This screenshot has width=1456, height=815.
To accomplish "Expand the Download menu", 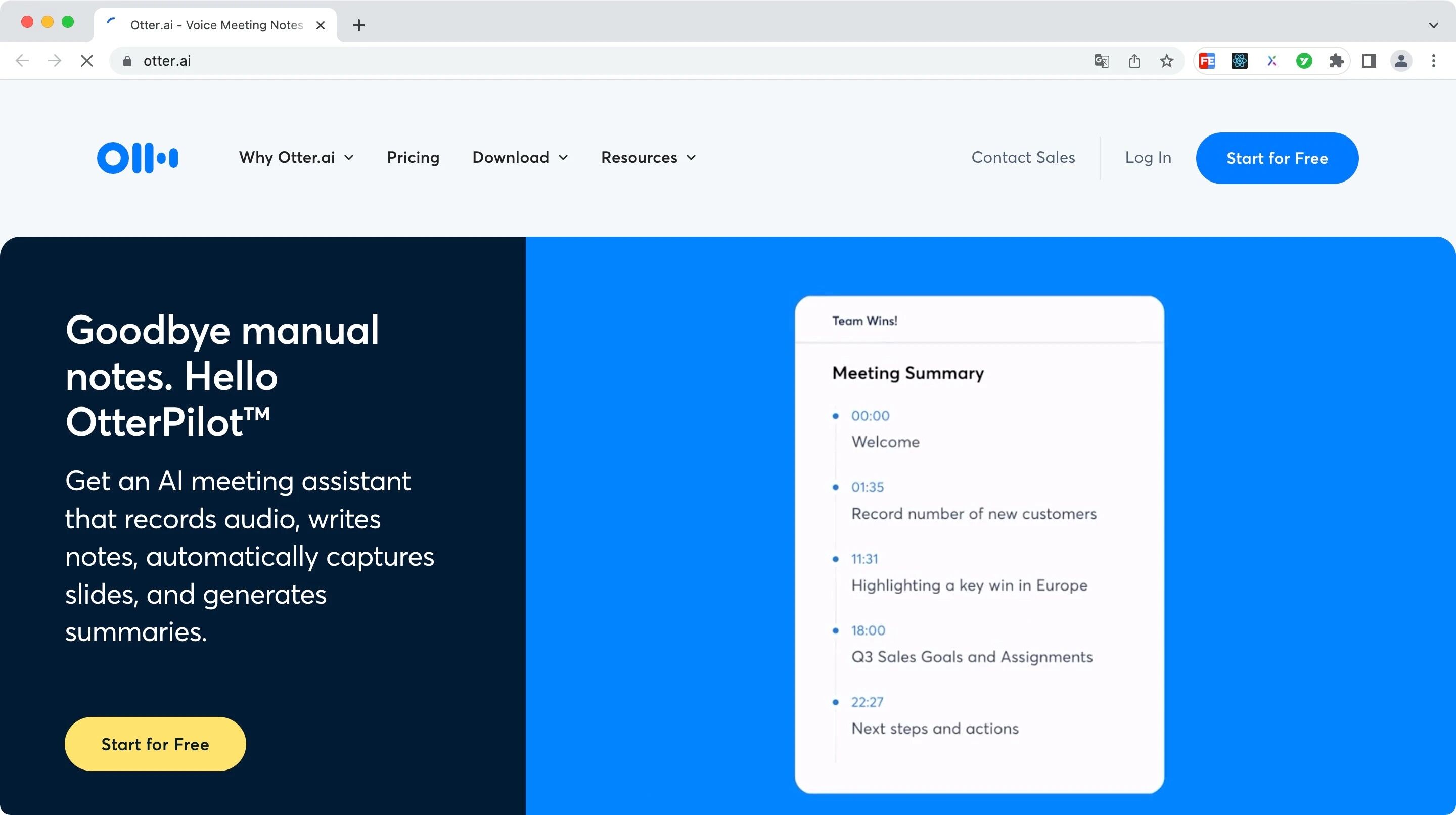I will (x=519, y=158).
